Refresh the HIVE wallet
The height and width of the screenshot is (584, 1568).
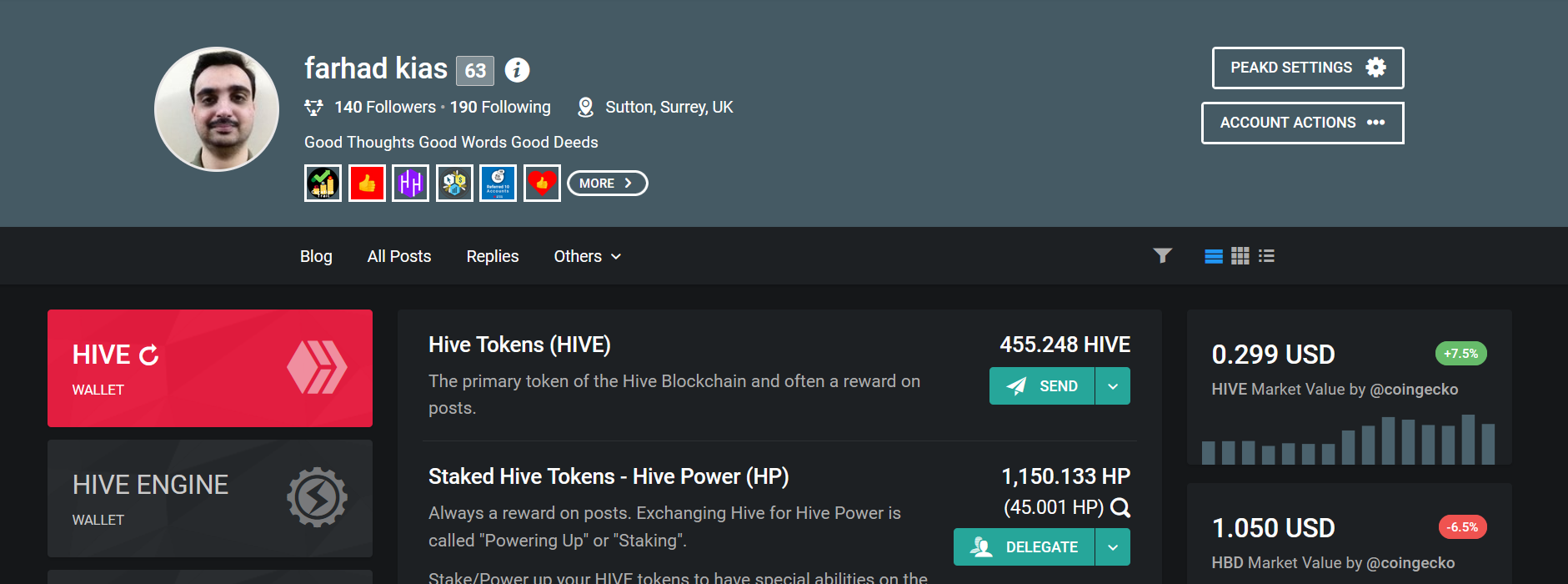tap(149, 355)
